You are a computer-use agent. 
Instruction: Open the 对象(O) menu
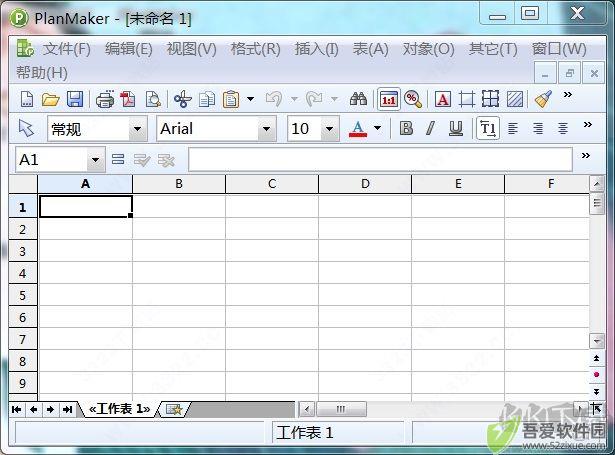click(428, 49)
